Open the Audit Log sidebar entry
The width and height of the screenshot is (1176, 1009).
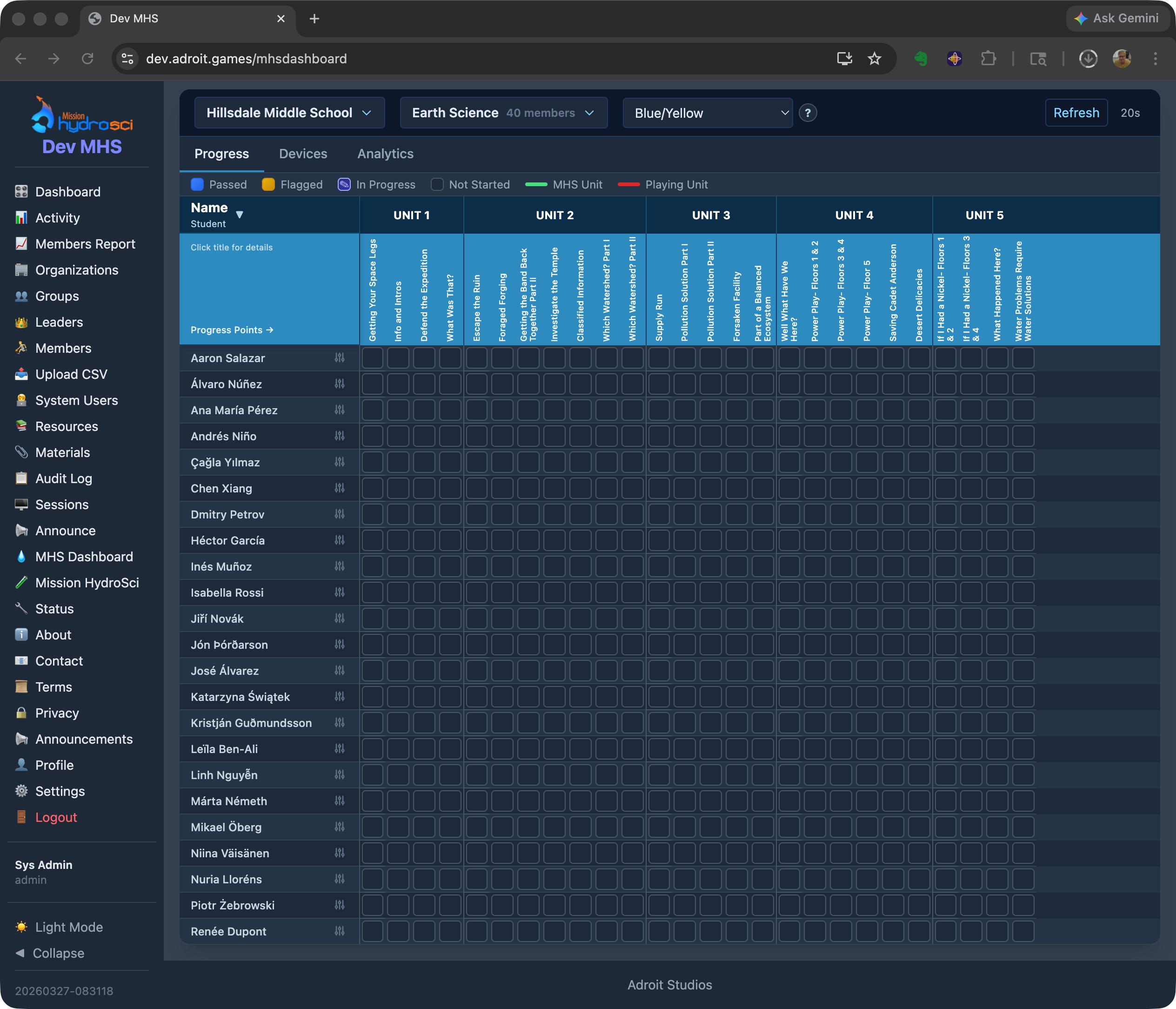pyautogui.click(x=64, y=478)
